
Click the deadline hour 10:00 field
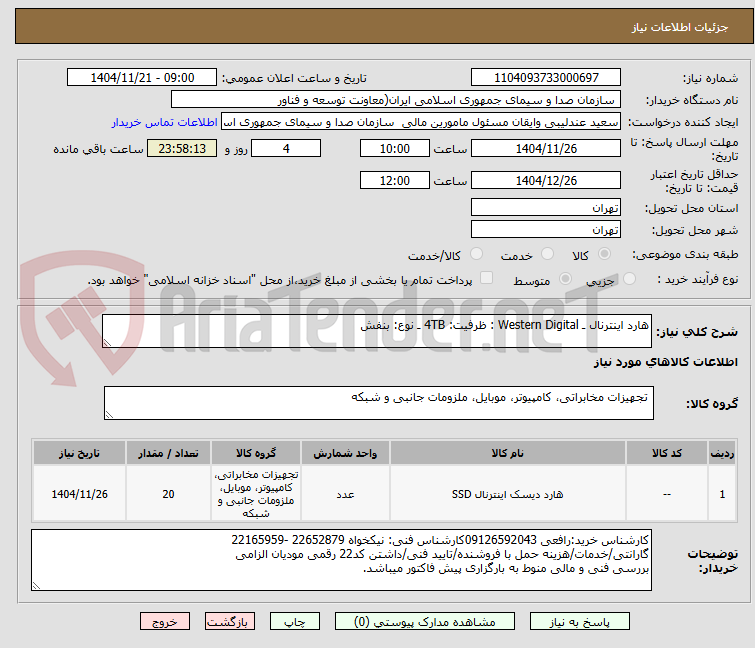[395, 148]
